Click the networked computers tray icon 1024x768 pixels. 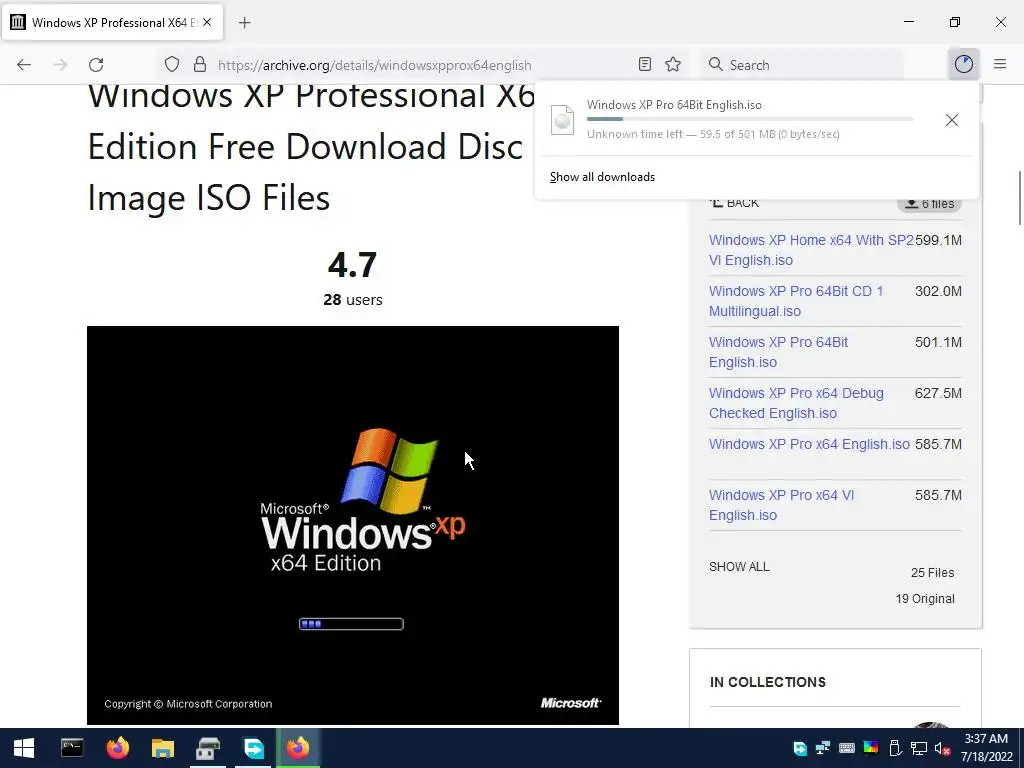[823, 748]
